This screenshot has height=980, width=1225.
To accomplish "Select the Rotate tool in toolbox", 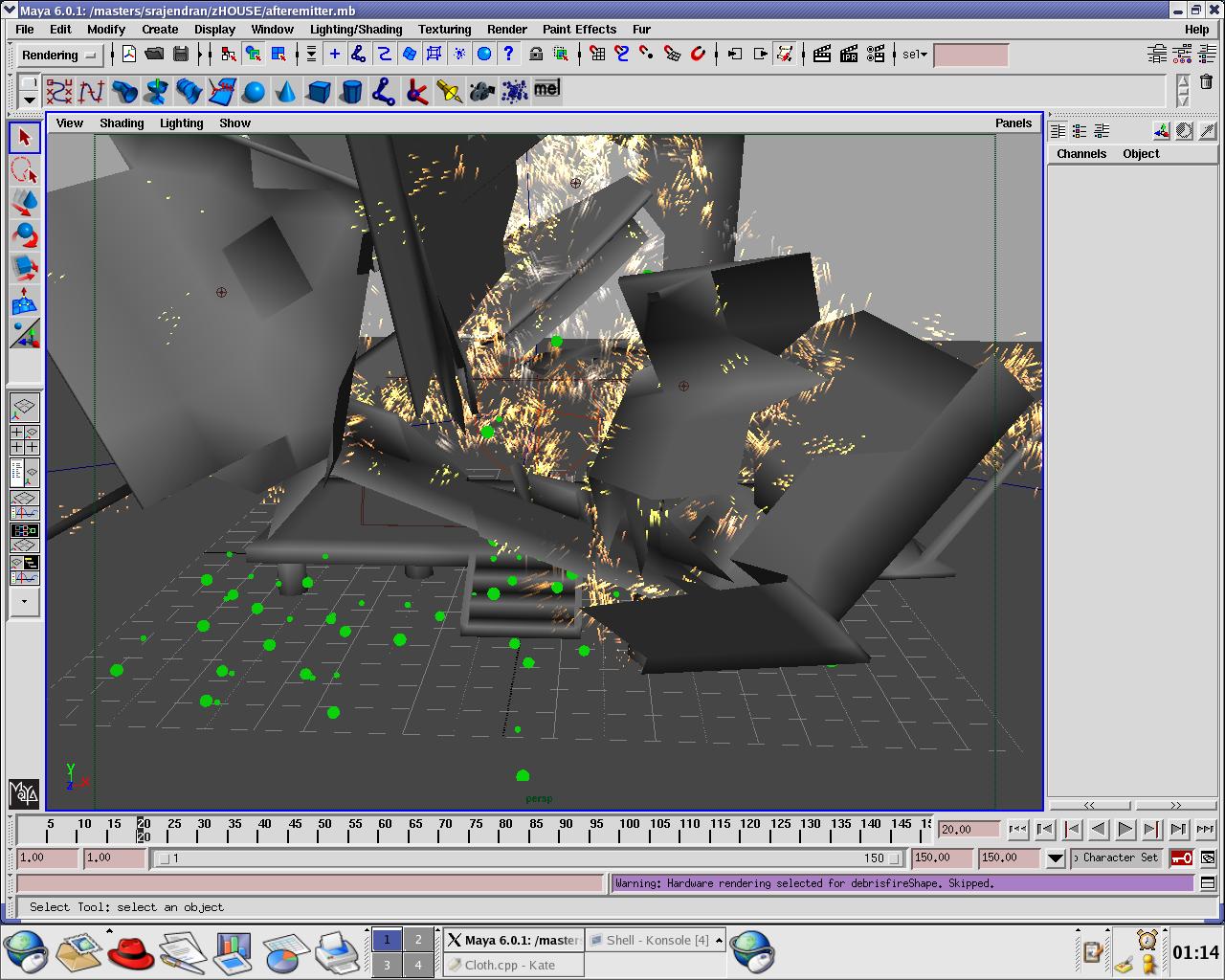I will 25,235.
